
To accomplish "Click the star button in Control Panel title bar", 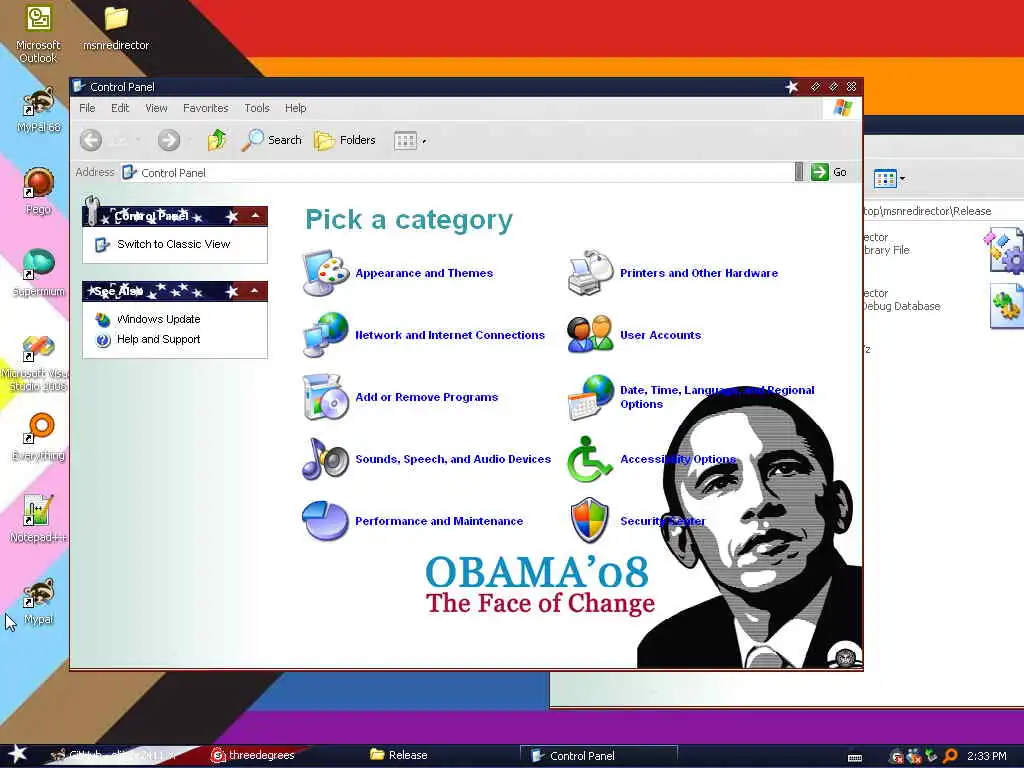I will pyautogui.click(x=792, y=87).
